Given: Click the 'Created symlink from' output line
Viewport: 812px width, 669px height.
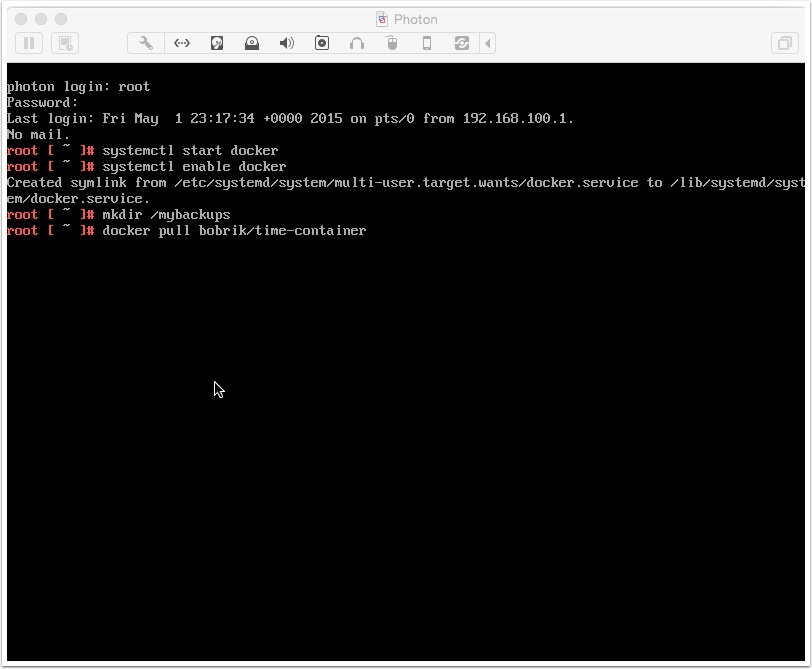Looking at the screenshot, I should tap(406, 182).
